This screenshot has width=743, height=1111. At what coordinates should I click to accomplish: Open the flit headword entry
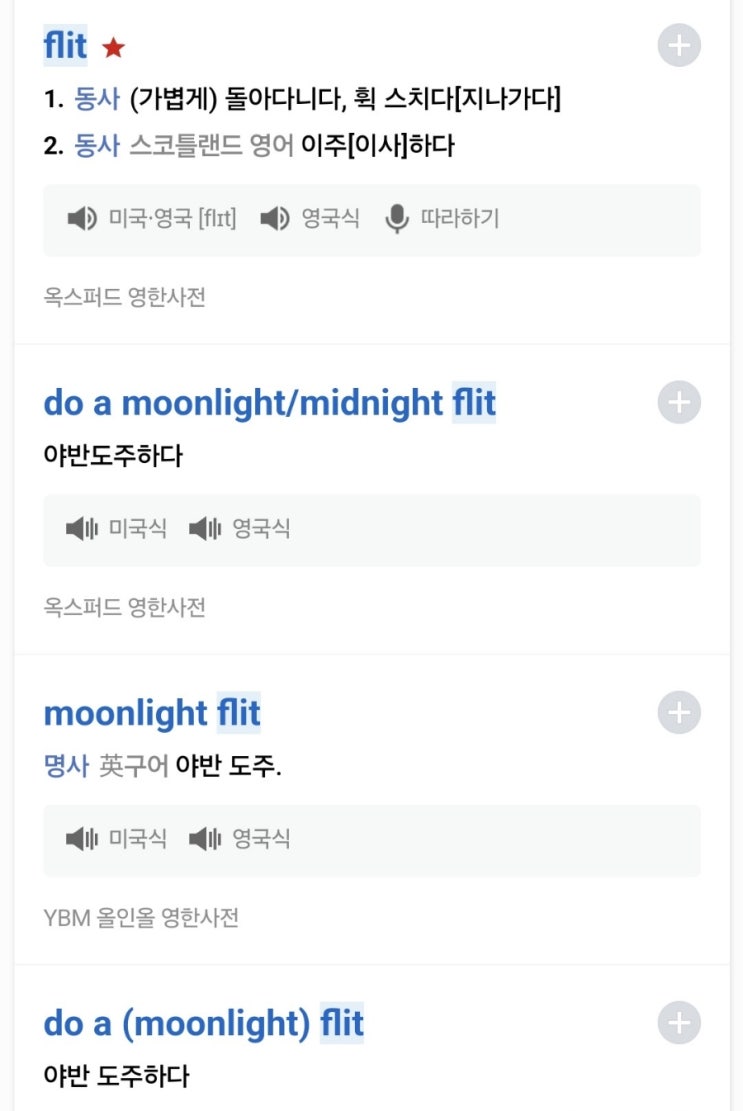point(65,46)
